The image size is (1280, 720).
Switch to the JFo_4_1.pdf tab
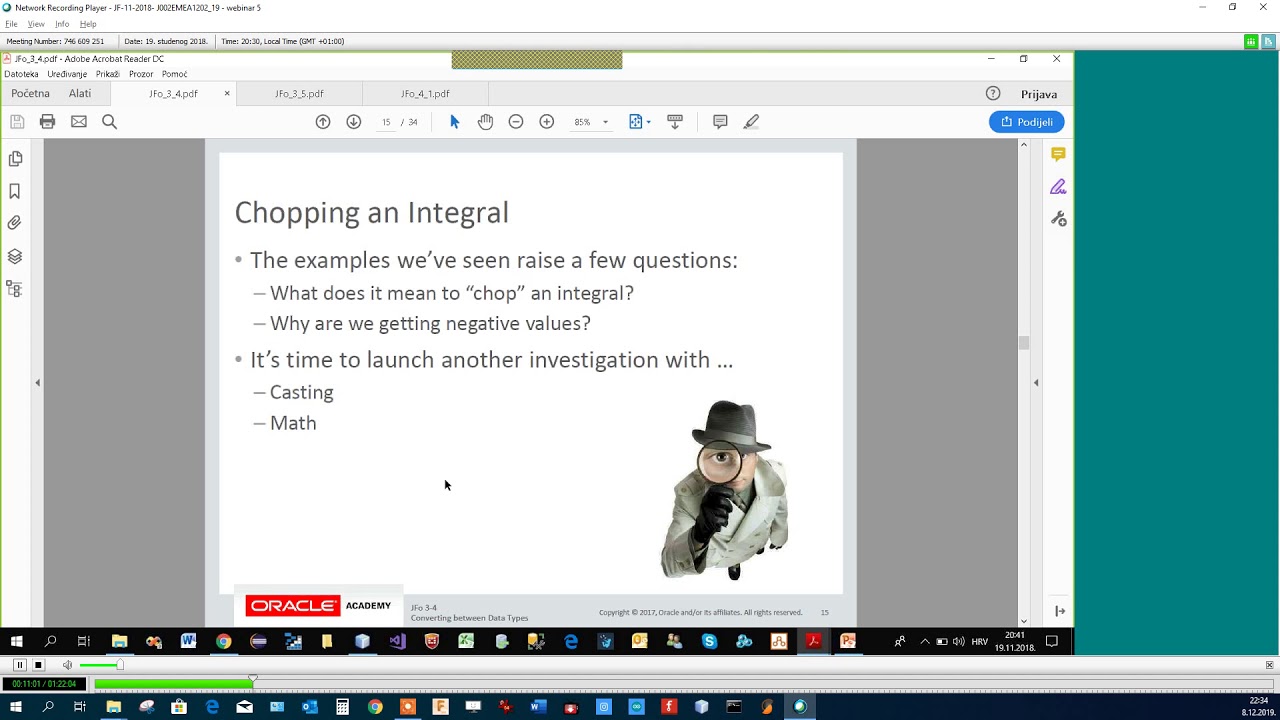[425, 94]
